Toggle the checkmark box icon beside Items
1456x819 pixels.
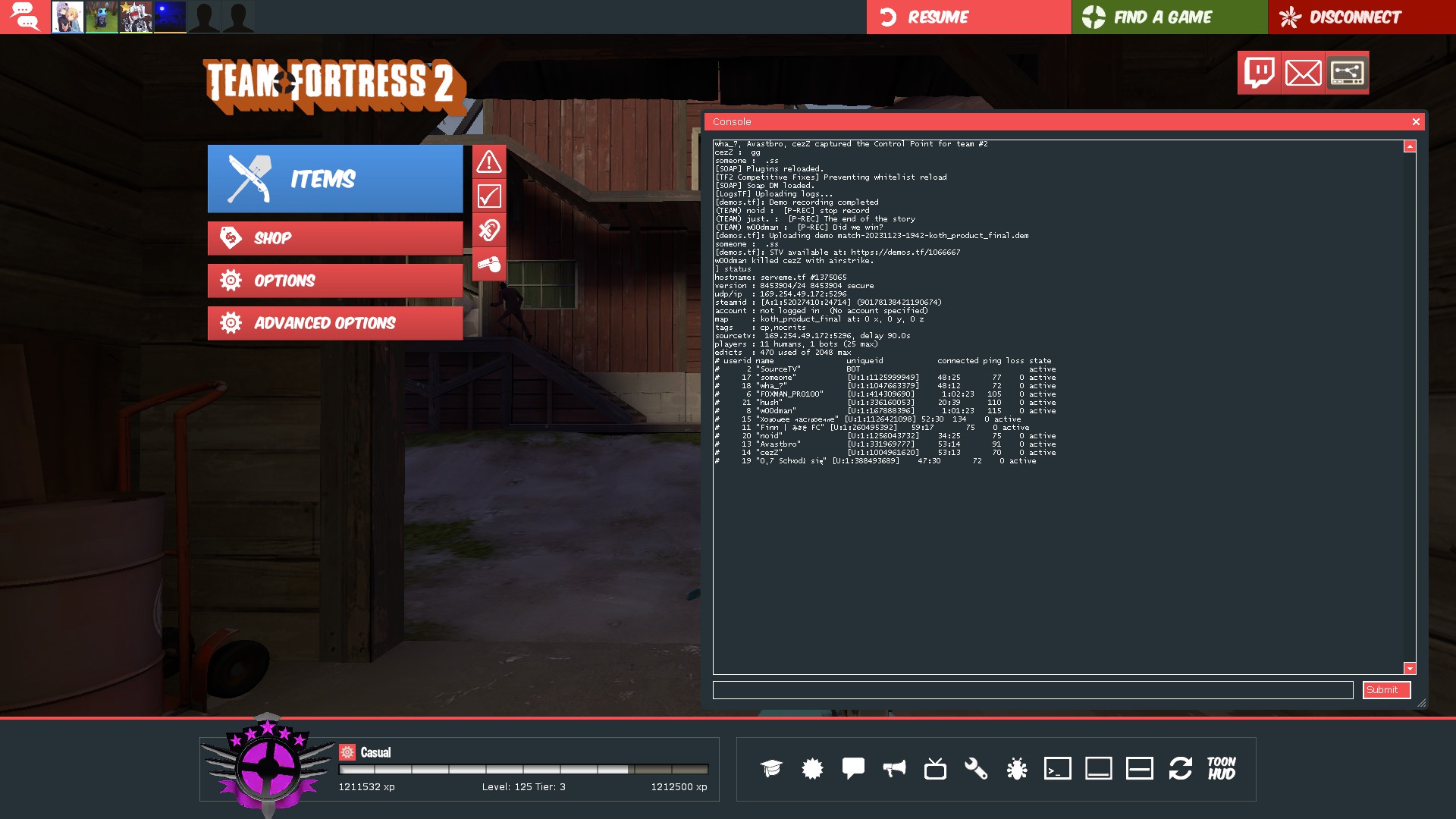point(489,196)
